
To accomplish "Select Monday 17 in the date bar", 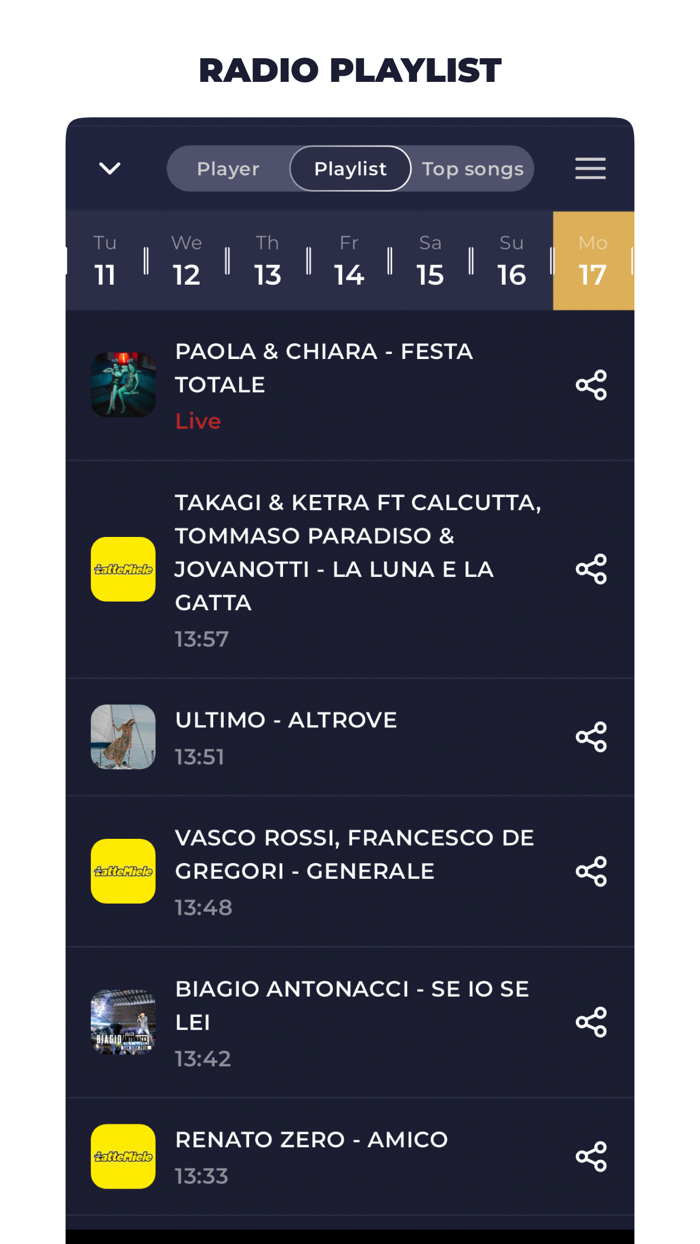I will click(x=593, y=259).
